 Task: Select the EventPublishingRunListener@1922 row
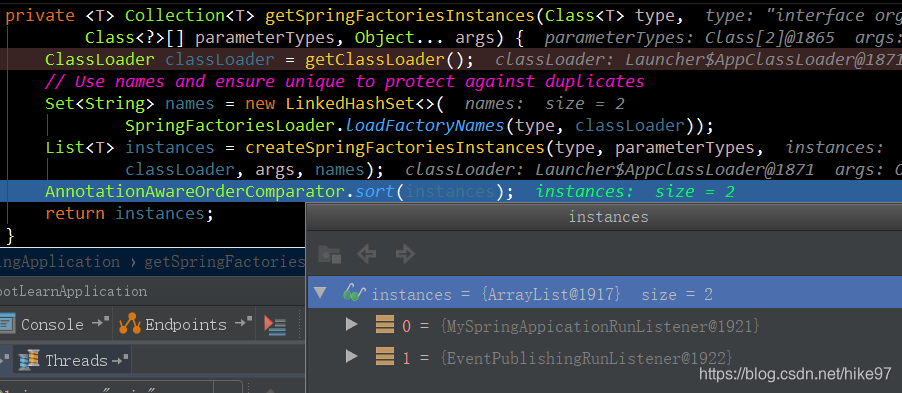tap(605, 357)
